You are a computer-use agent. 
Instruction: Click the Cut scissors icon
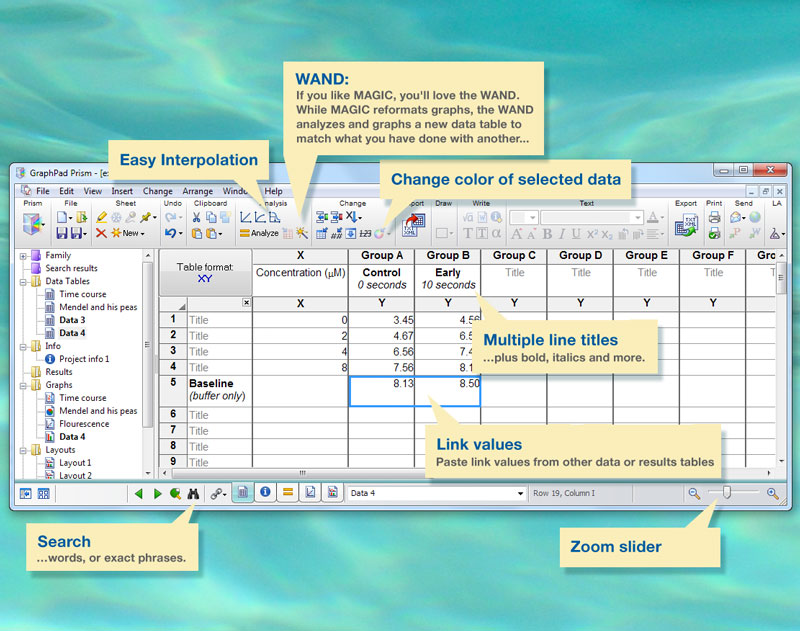pyautogui.click(x=196, y=217)
